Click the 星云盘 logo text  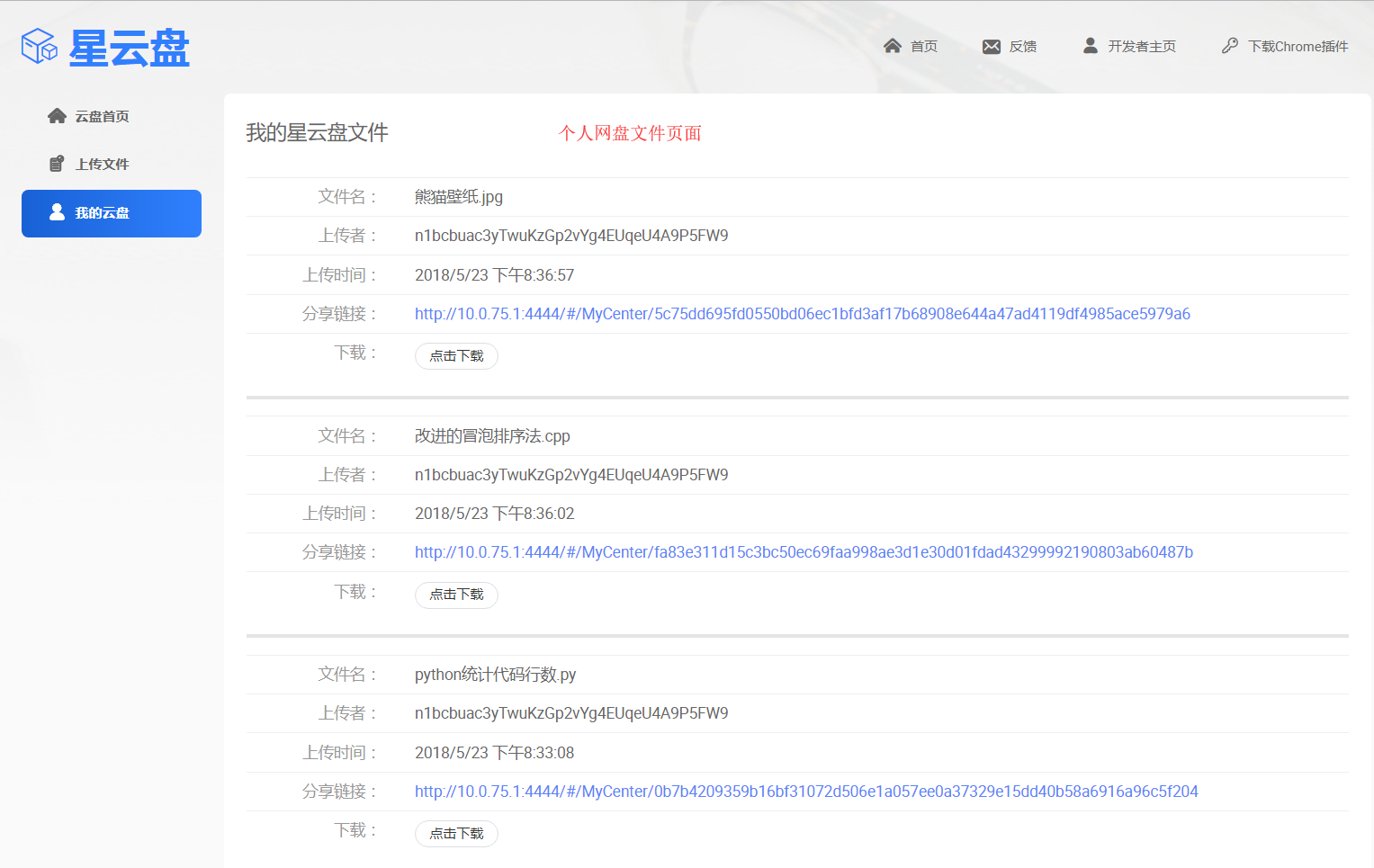130,48
